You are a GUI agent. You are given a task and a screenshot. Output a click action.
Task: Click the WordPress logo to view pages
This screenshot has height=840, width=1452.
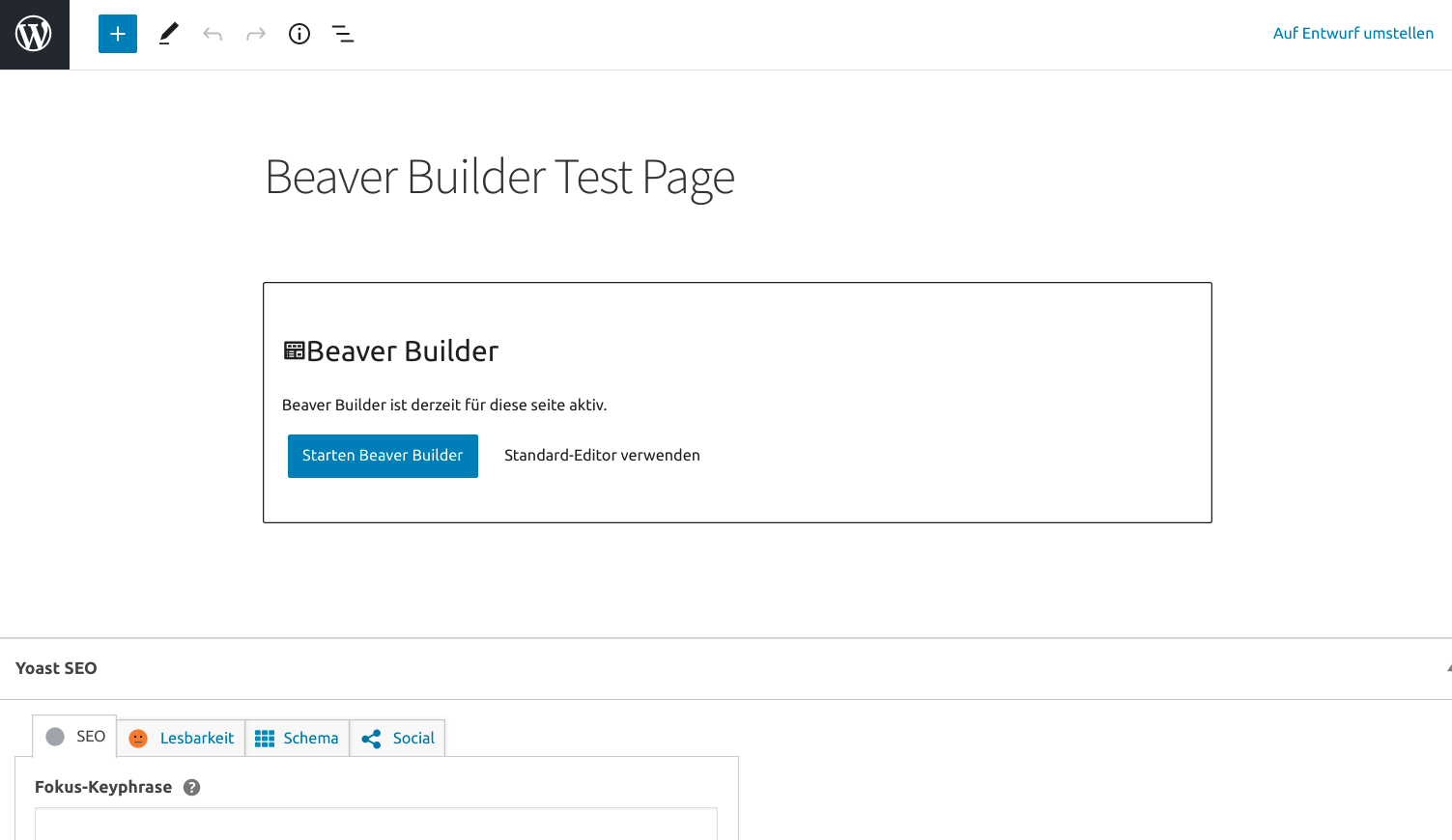click(x=34, y=35)
